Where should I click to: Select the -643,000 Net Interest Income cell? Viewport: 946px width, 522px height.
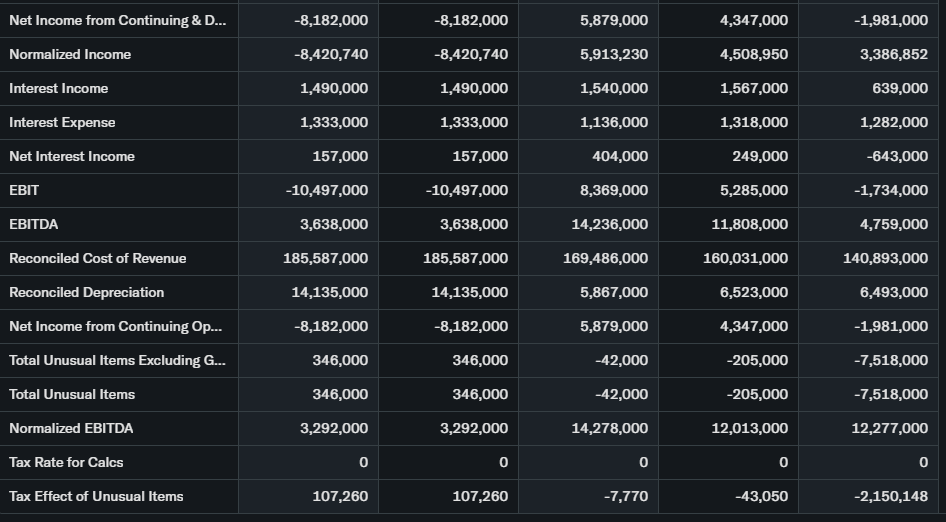tap(896, 156)
